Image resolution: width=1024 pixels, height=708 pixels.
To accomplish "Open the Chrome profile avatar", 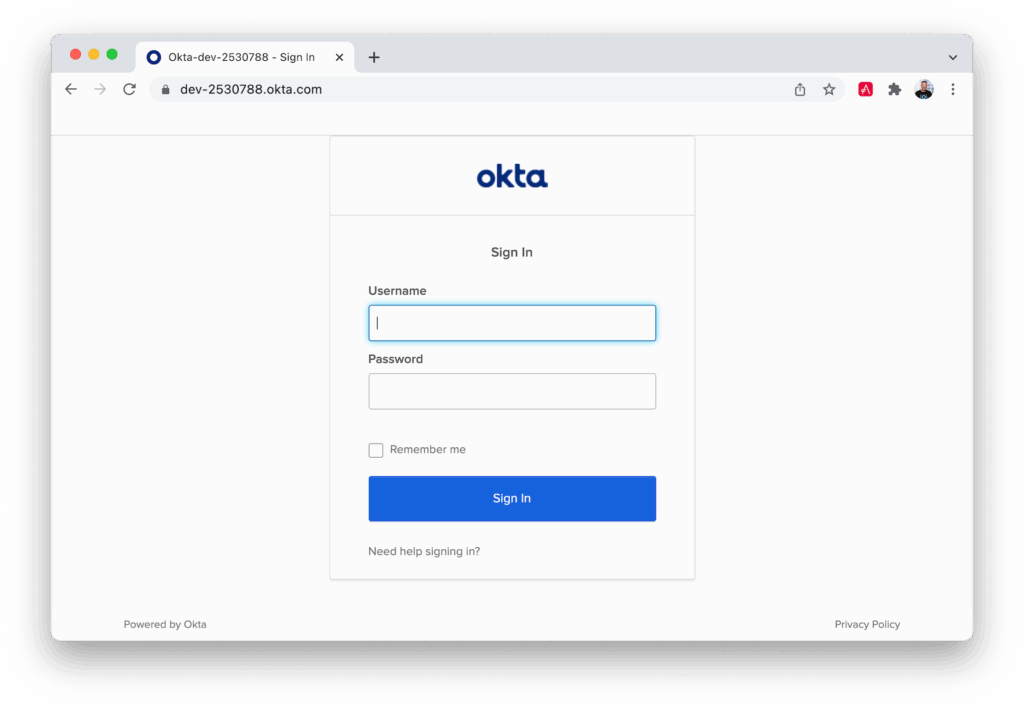I will click(x=923, y=89).
